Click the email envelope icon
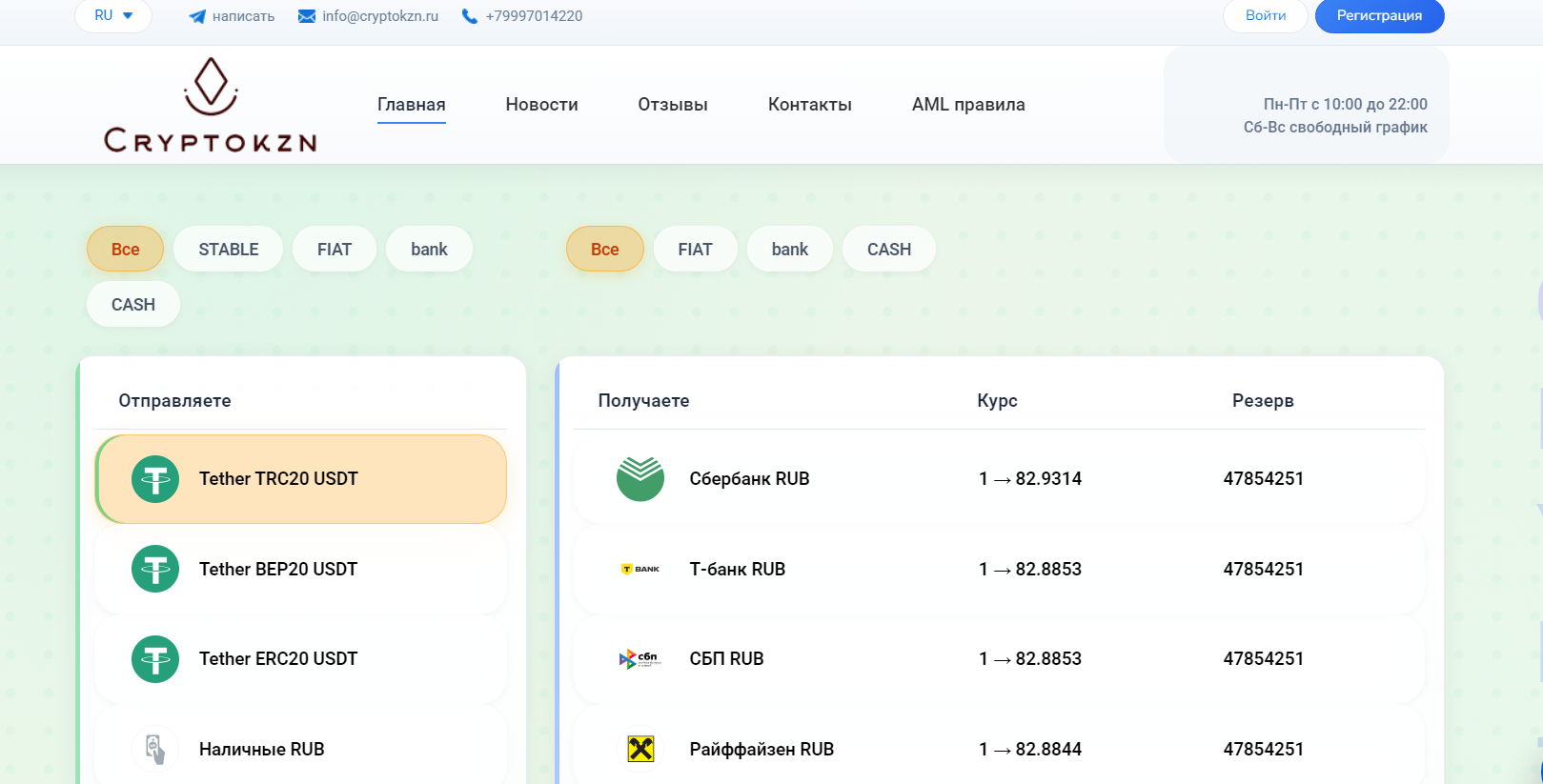The height and width of the screenshot is (784, 1543). (x=307, y=16)
